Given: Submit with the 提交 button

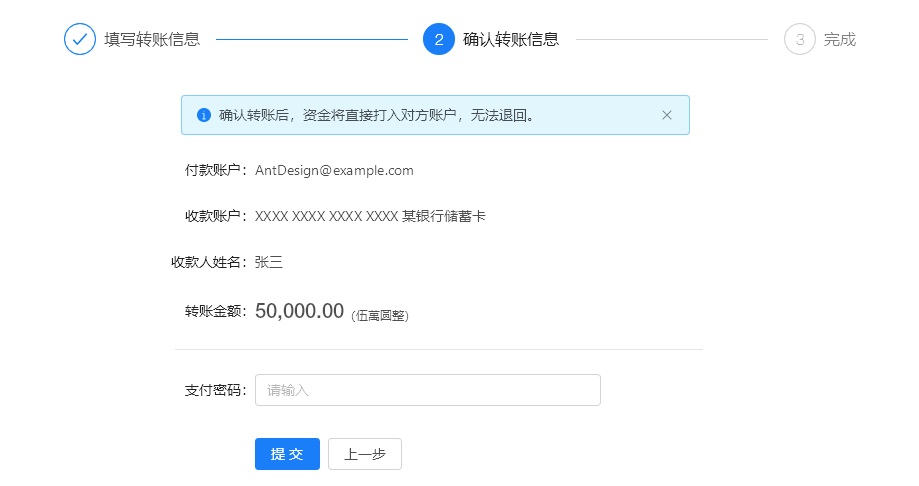Looking at the screenshot, I should click(x=287, y=454).
